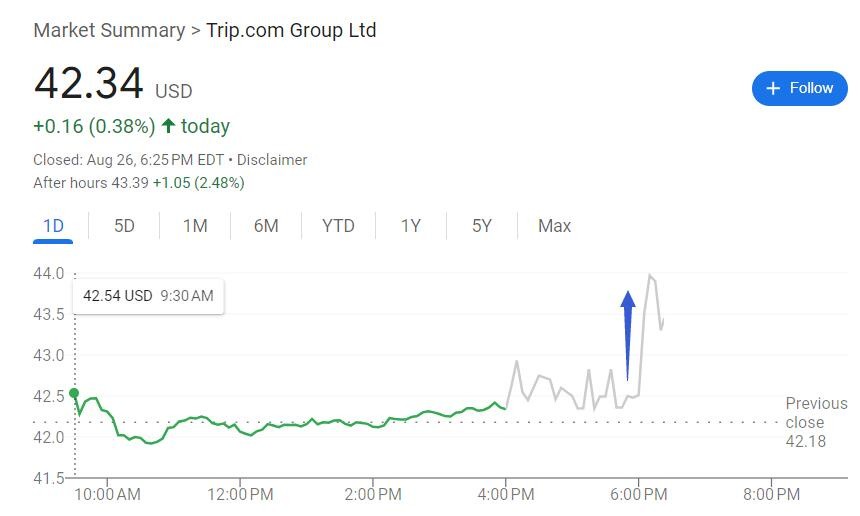Screen dimensions: 860x516
Task: Click the Trip.com Group Ltd title
Action: pos(291,30)
